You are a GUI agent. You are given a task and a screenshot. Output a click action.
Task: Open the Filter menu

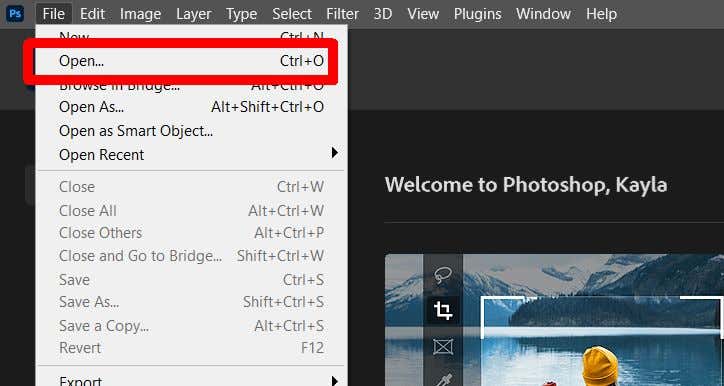point(342,14)
